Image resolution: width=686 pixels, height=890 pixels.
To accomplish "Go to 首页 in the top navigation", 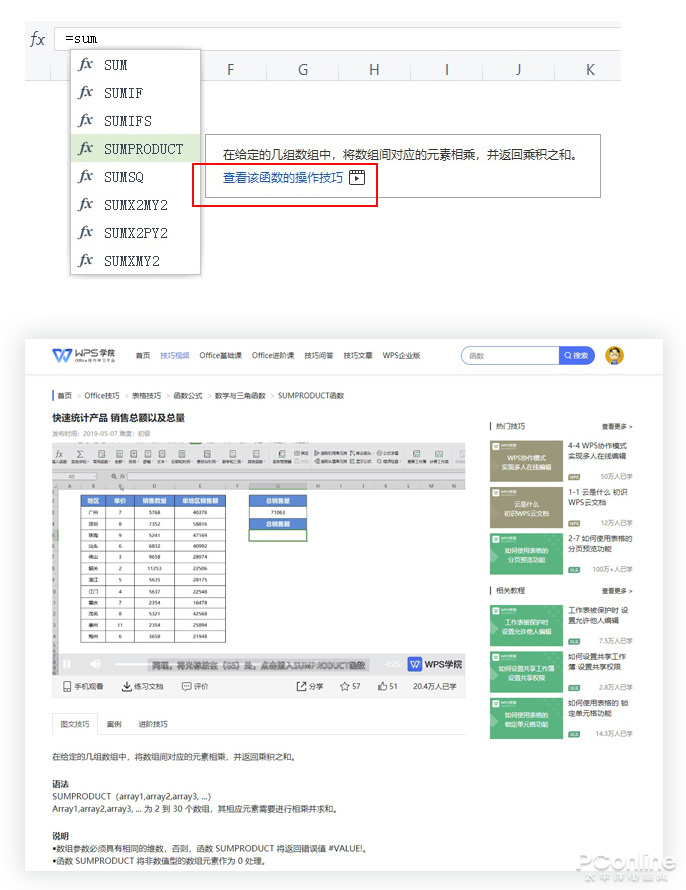I will pyautogui.click(x=143, y=355).
